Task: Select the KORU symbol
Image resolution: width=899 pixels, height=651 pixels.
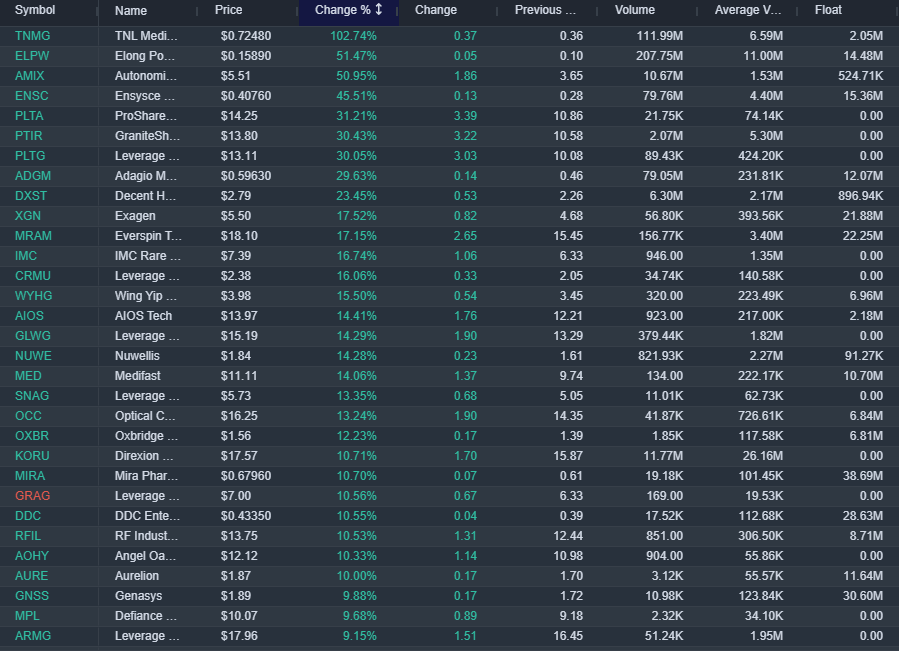Action: [x=32, y=457]
